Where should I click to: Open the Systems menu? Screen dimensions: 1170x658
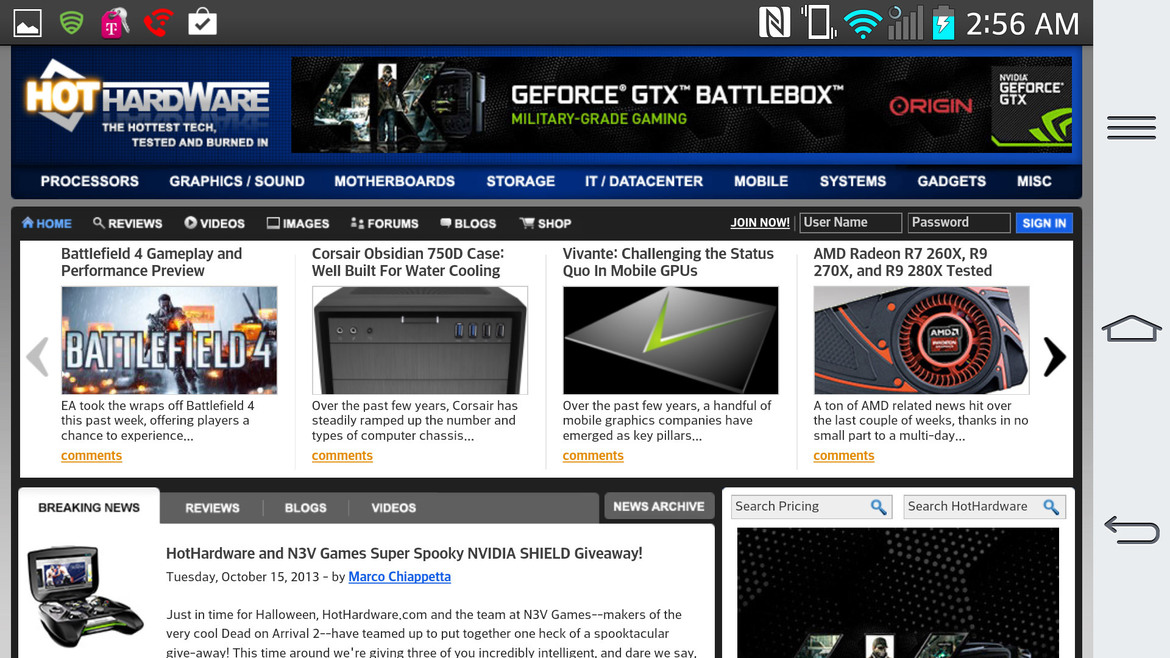coord(852,181)
